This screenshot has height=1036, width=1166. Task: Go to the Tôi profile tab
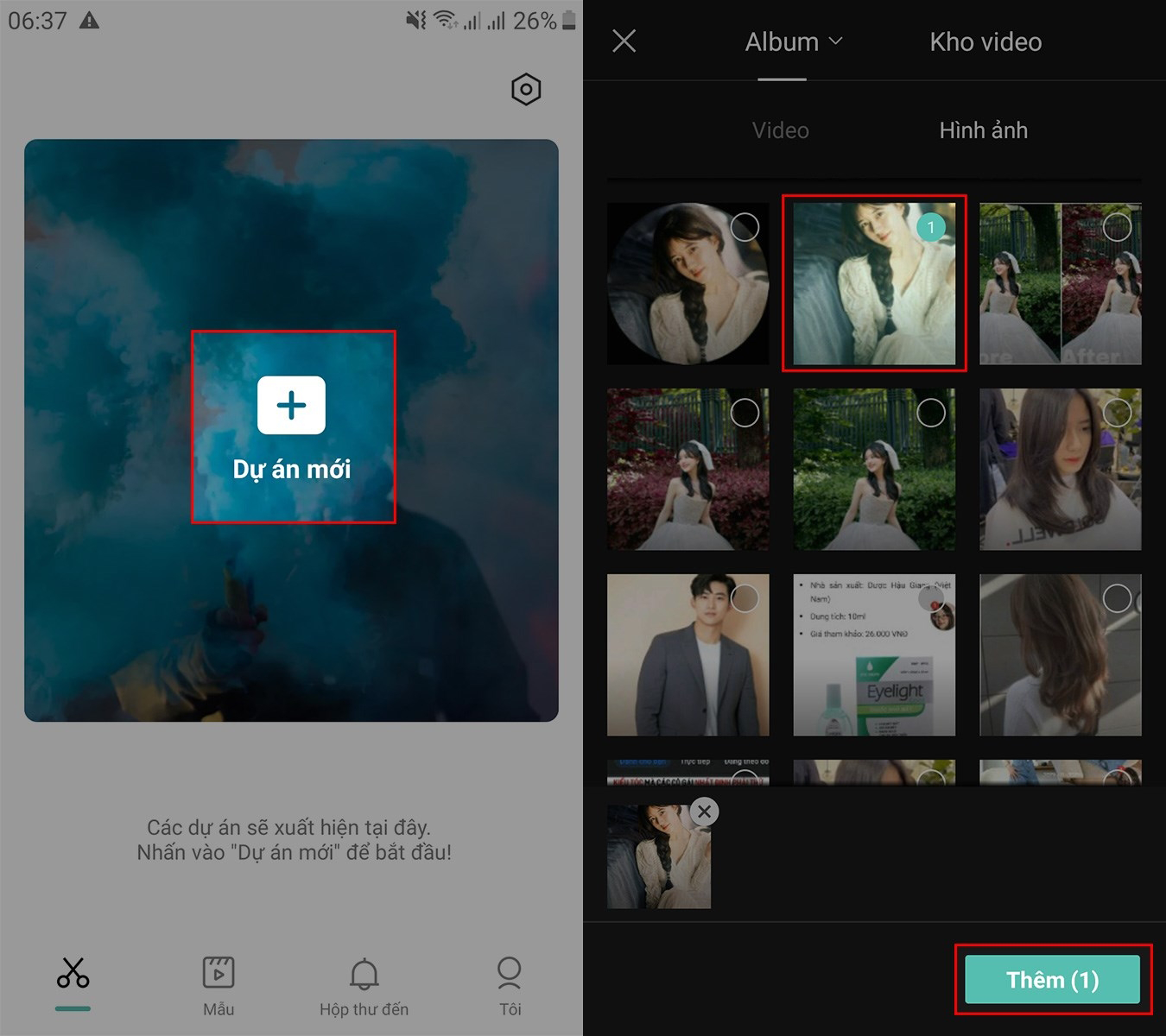click(510, 987)
